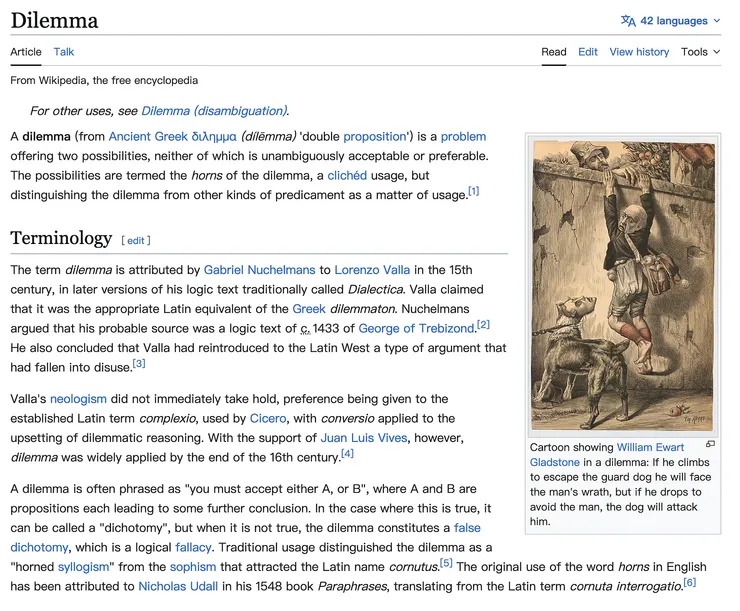Screen dimensions: 740x611
Task: Click 'From Wikipedia, the free encyclopedia' tagline
Action: (104, 81)
